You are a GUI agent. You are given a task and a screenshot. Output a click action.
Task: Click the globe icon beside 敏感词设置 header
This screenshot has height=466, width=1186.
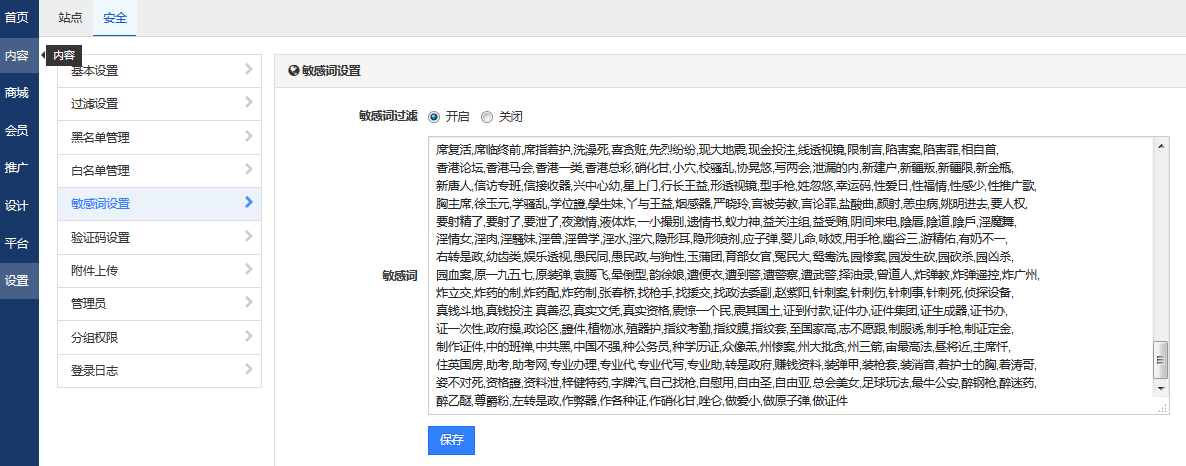(x=293, y=71)
